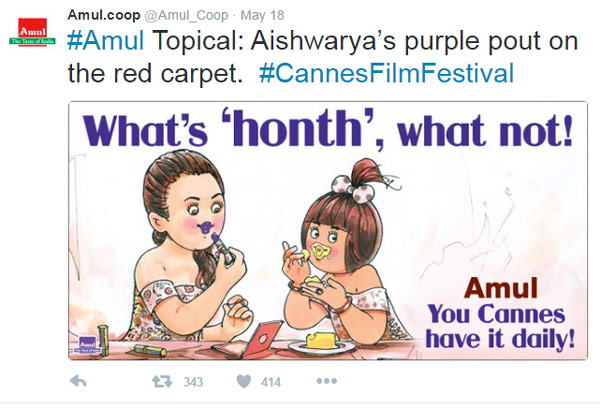Click the red Amul brand name in cartoon

click(x=513, y=288)
